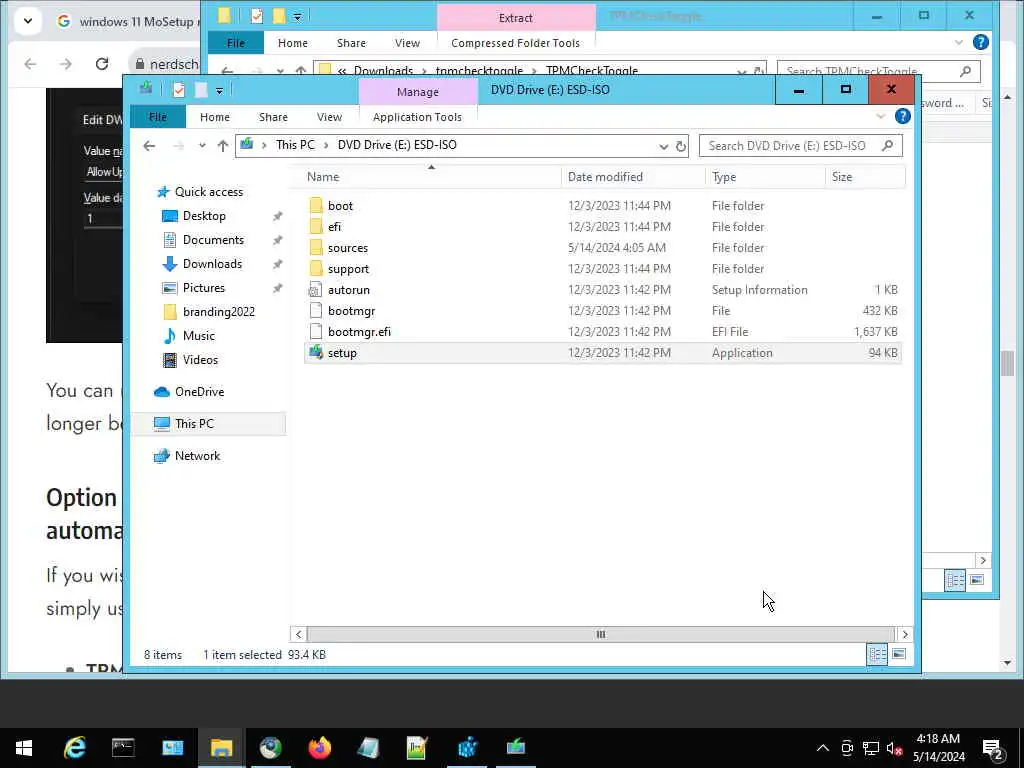Click Search TPMCheckToggle box in back window
This screenshot has width=1024, height=768.
point(878,71)
